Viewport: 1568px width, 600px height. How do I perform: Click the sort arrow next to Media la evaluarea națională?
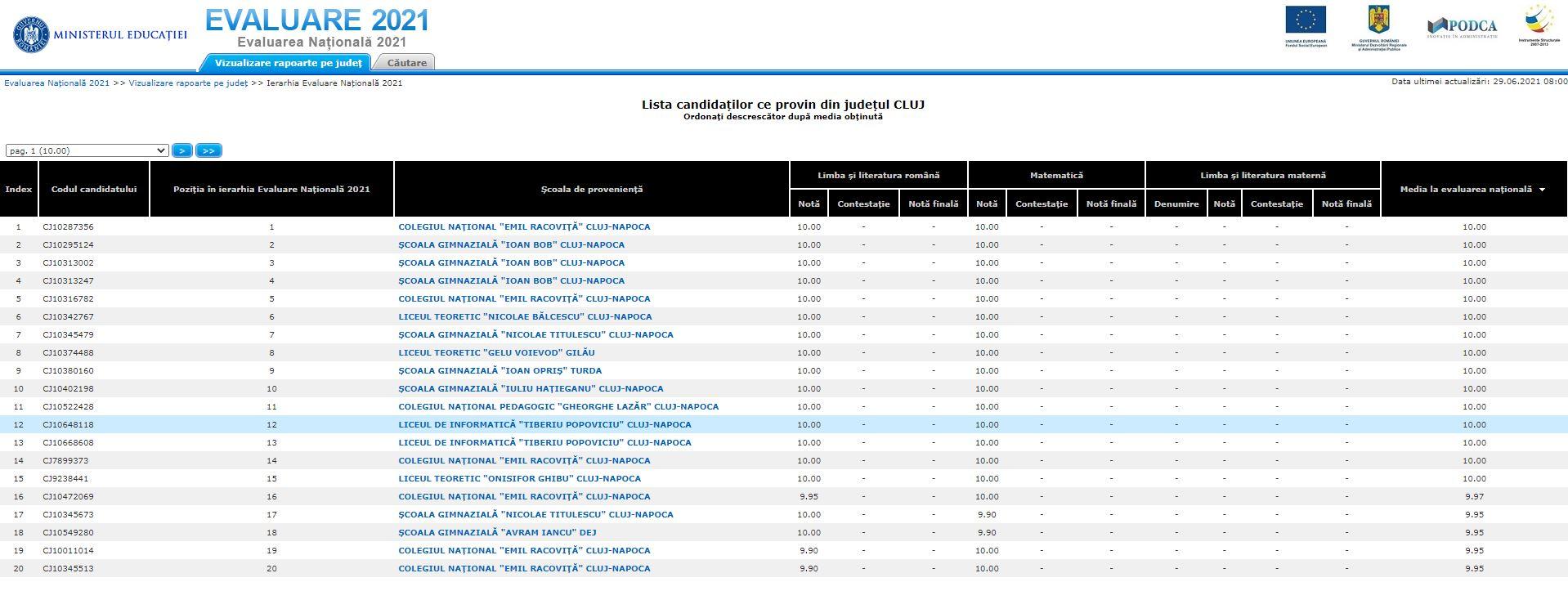click(1542, 190)
